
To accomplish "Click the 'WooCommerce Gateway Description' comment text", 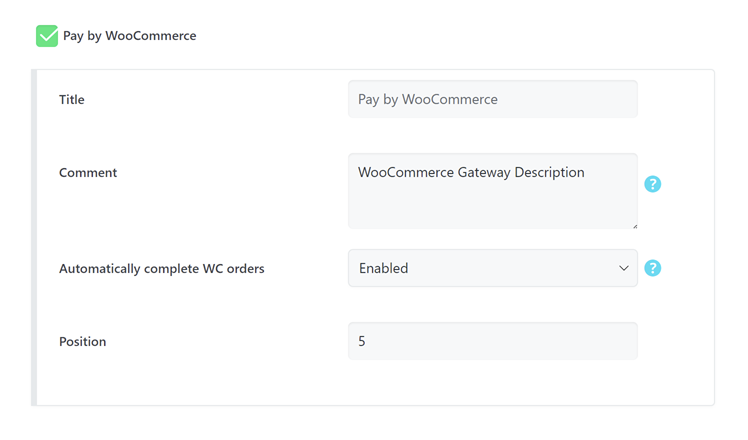I will [471, 172].
